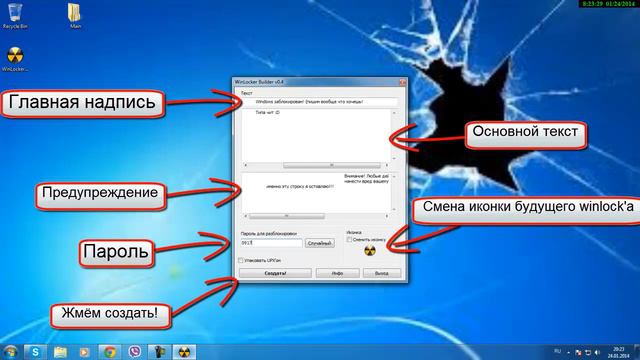Switch to the WinLocker Builder taskbar button
640x360 pixels.
(184, 352)
